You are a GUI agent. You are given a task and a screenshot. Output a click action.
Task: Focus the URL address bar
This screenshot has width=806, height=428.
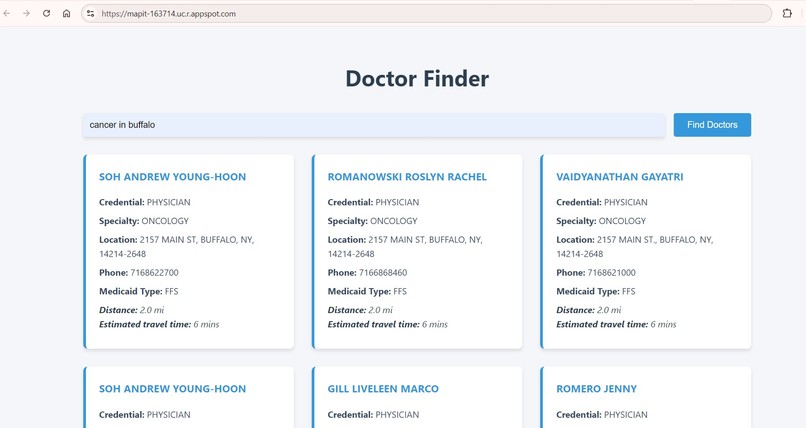(426, 14)
